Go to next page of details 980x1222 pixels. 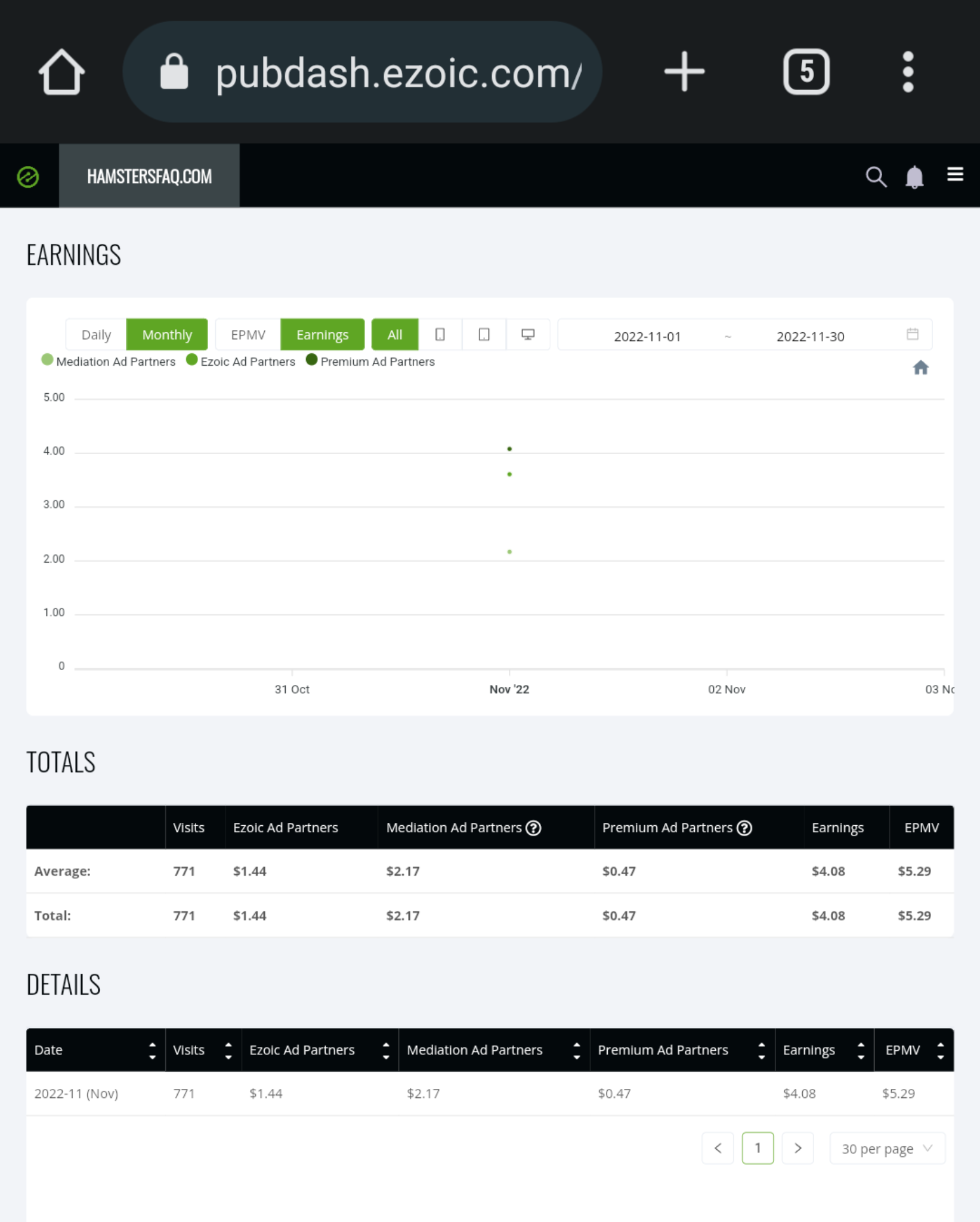[798, 1149]
